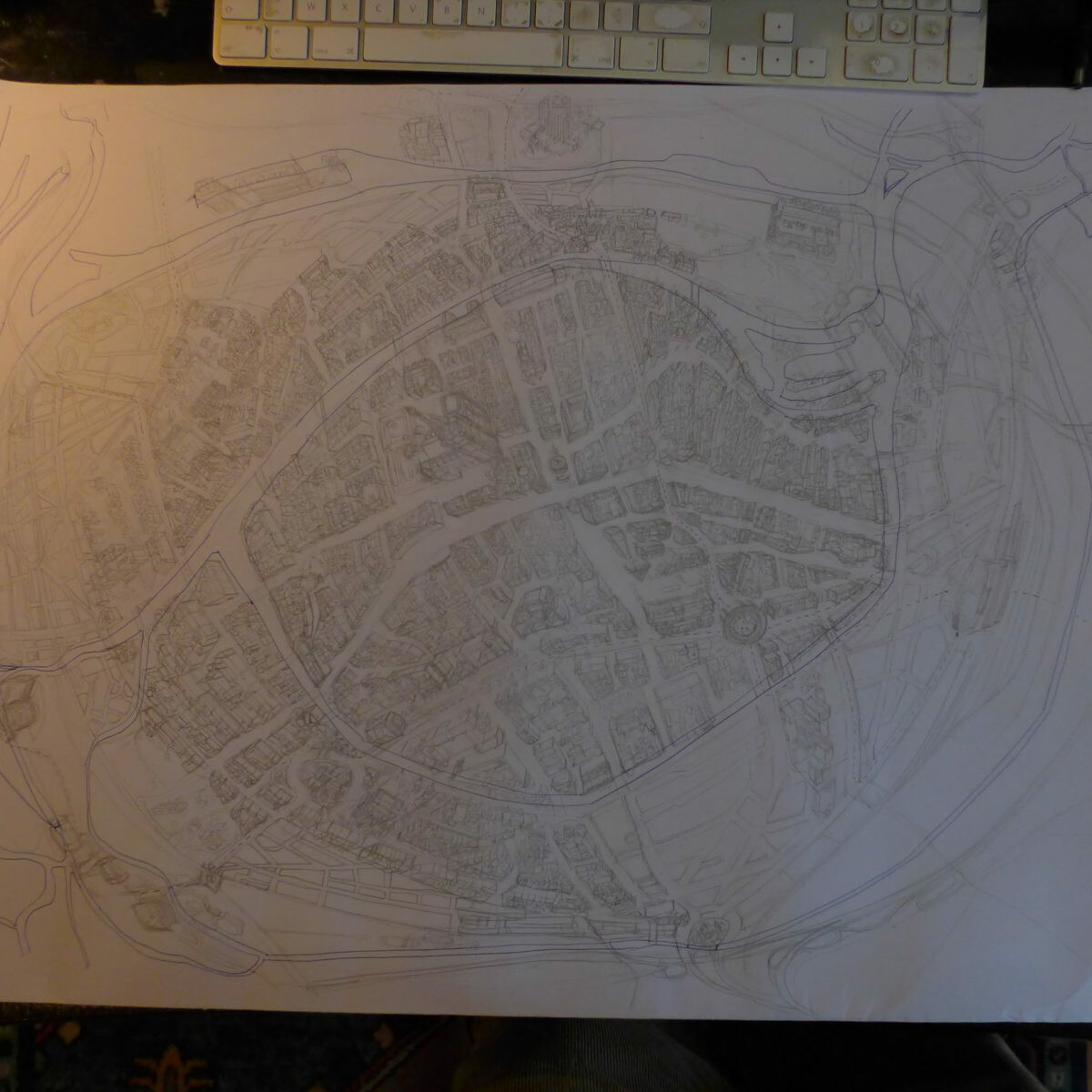
Task: Click the large circular plaza on map
Action: 743,625
